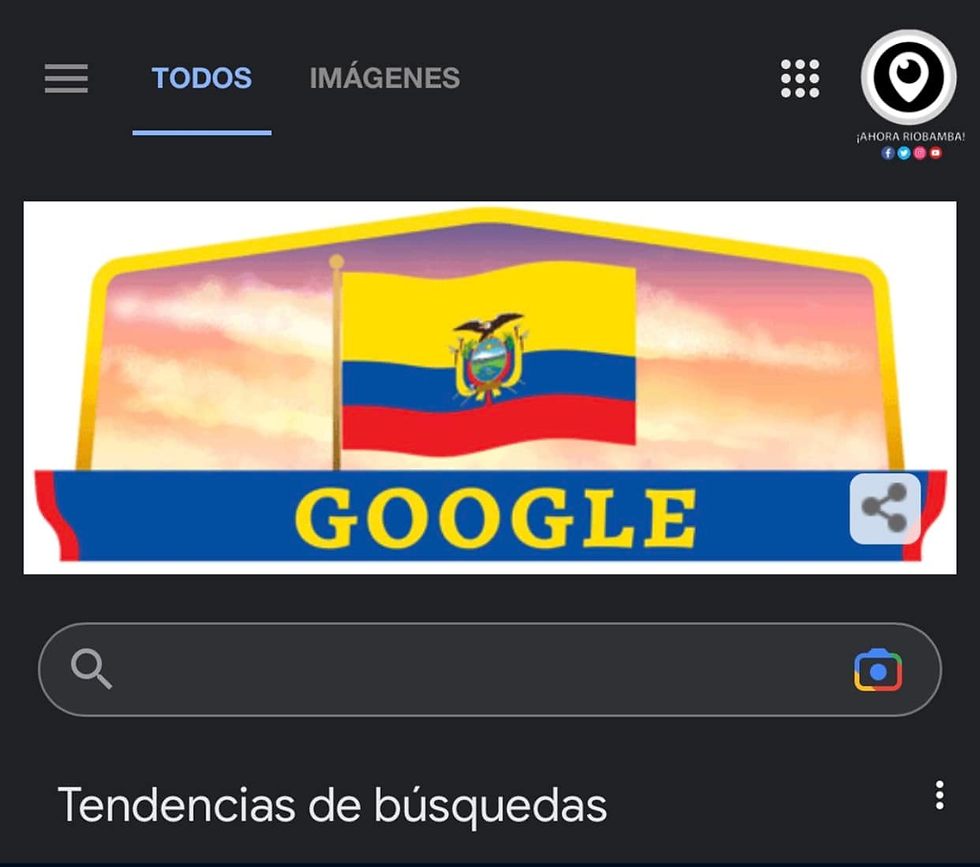Open Google Lens camera search
The height and width of the screenshot is (867, 980).
coord(878,670)
